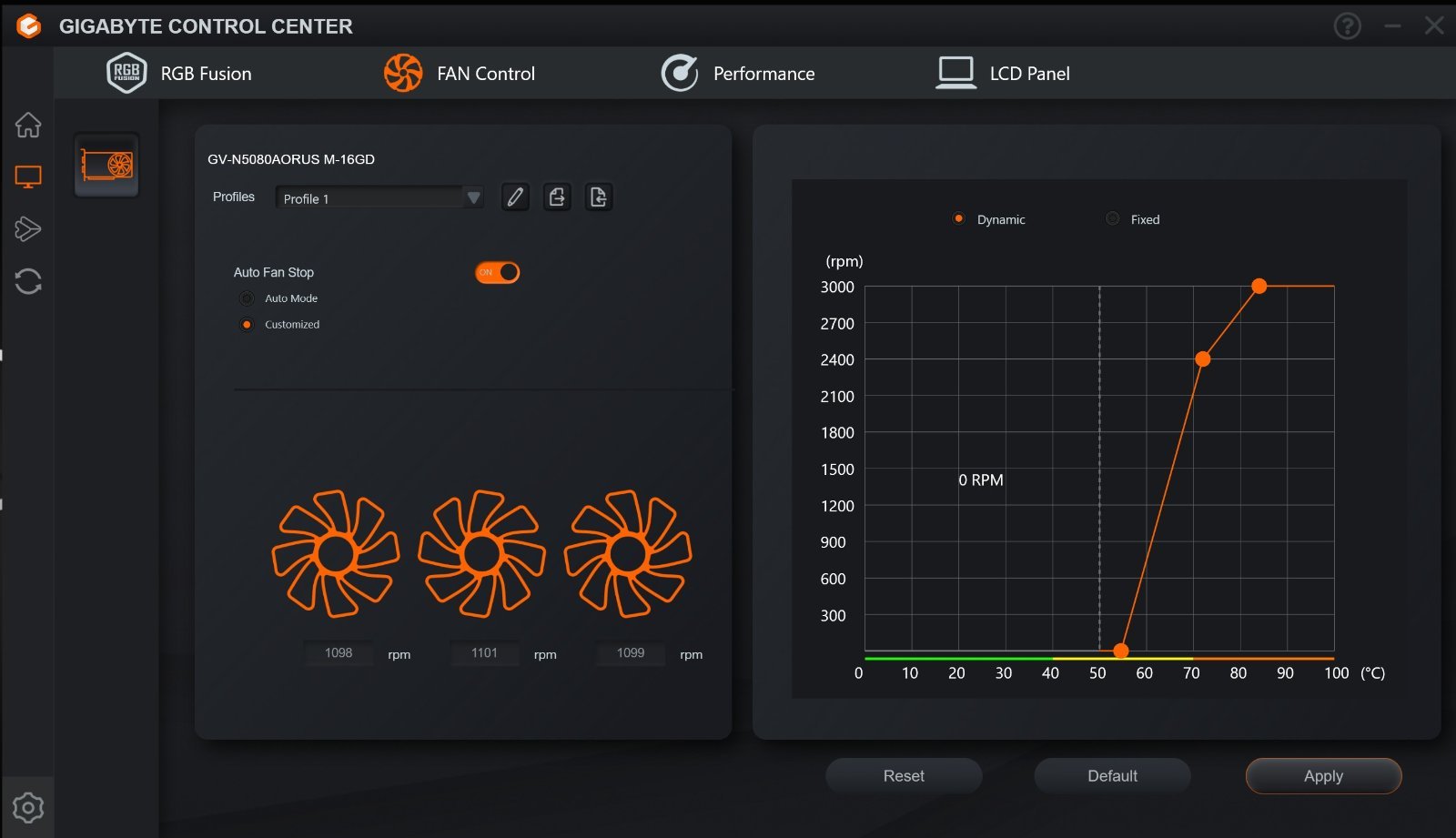Click the edit profile pencil icon
1456x838 pixels.
pyautogui.click(x=515, y=197)
